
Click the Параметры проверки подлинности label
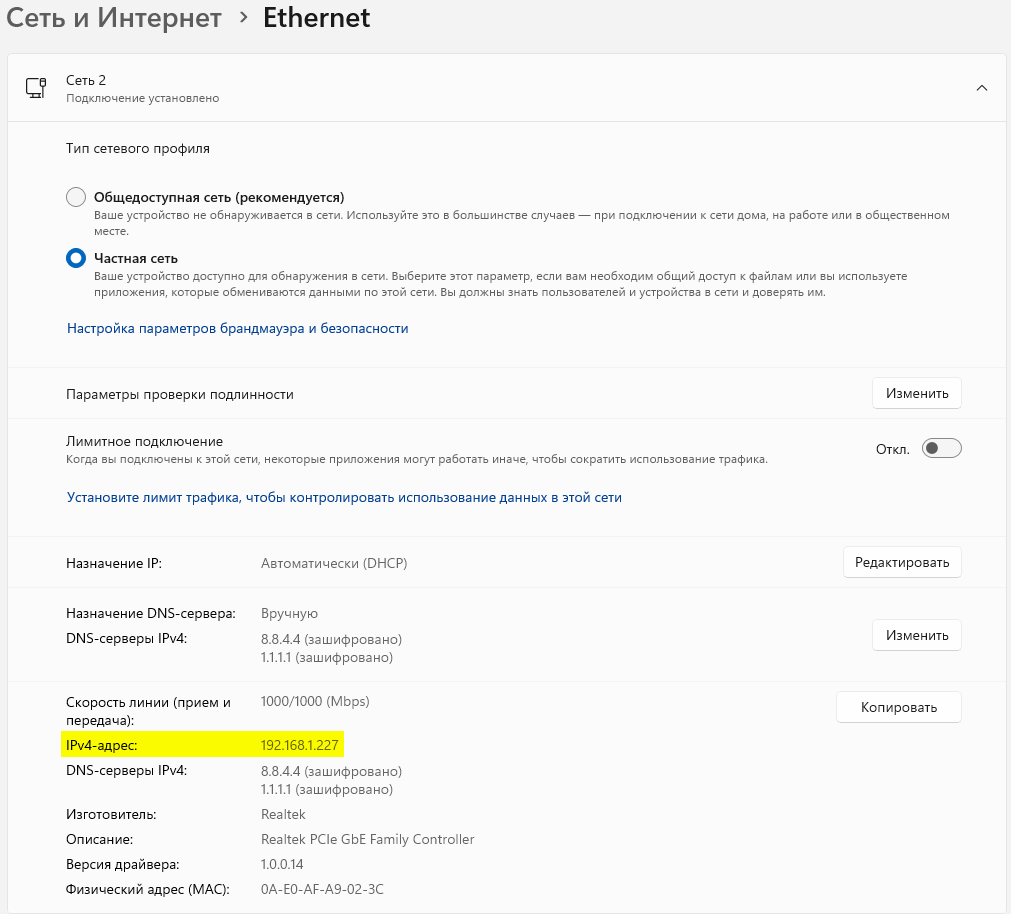point(180,394)
